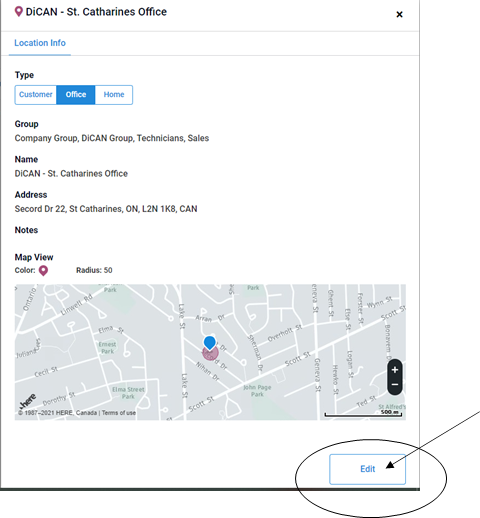Zoom in on the map

(x=395, y=370)
